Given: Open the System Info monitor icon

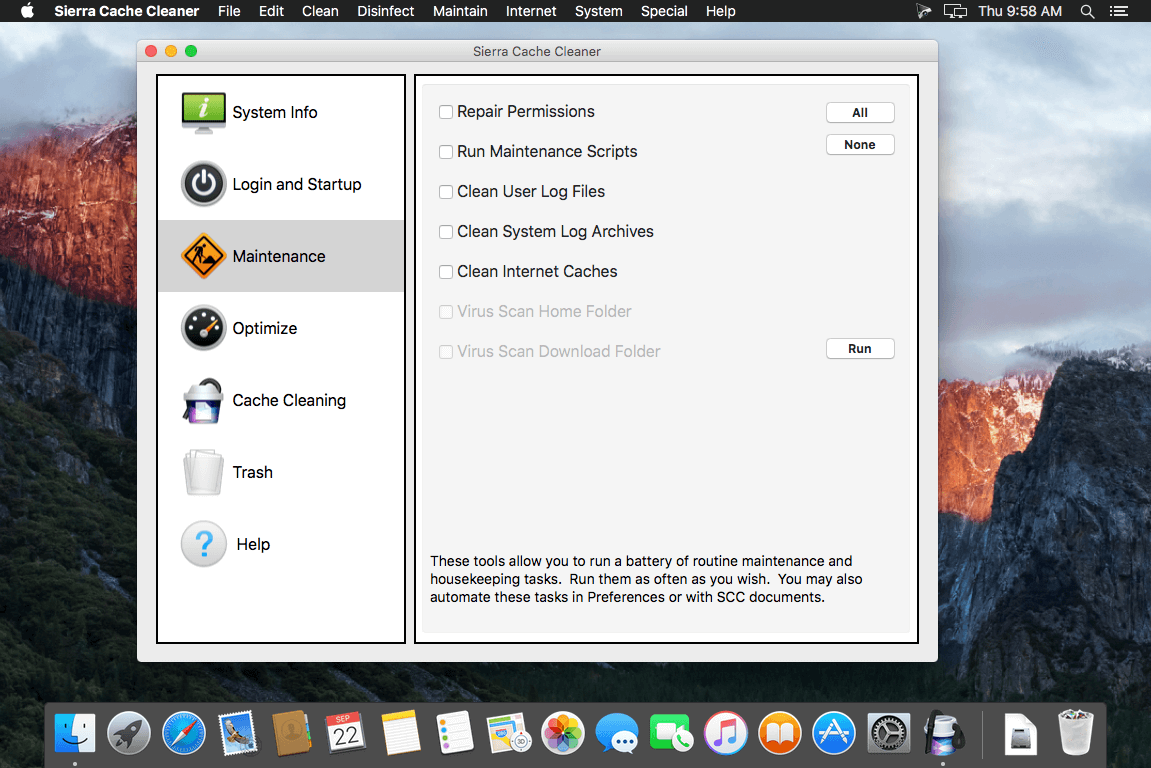Looking at the screenshot, I should [x=203, y=112].
